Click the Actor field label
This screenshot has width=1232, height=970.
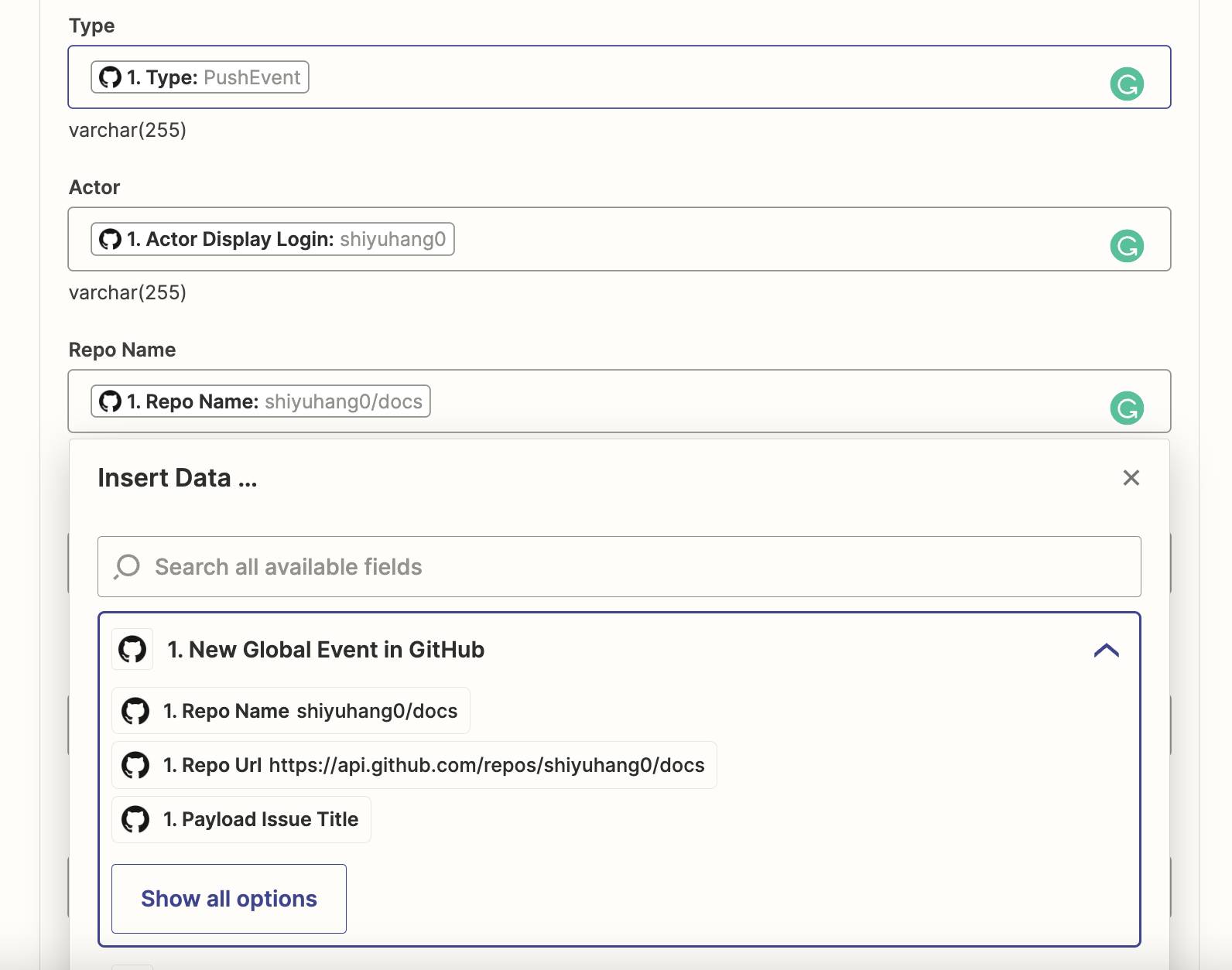point(94,187)
